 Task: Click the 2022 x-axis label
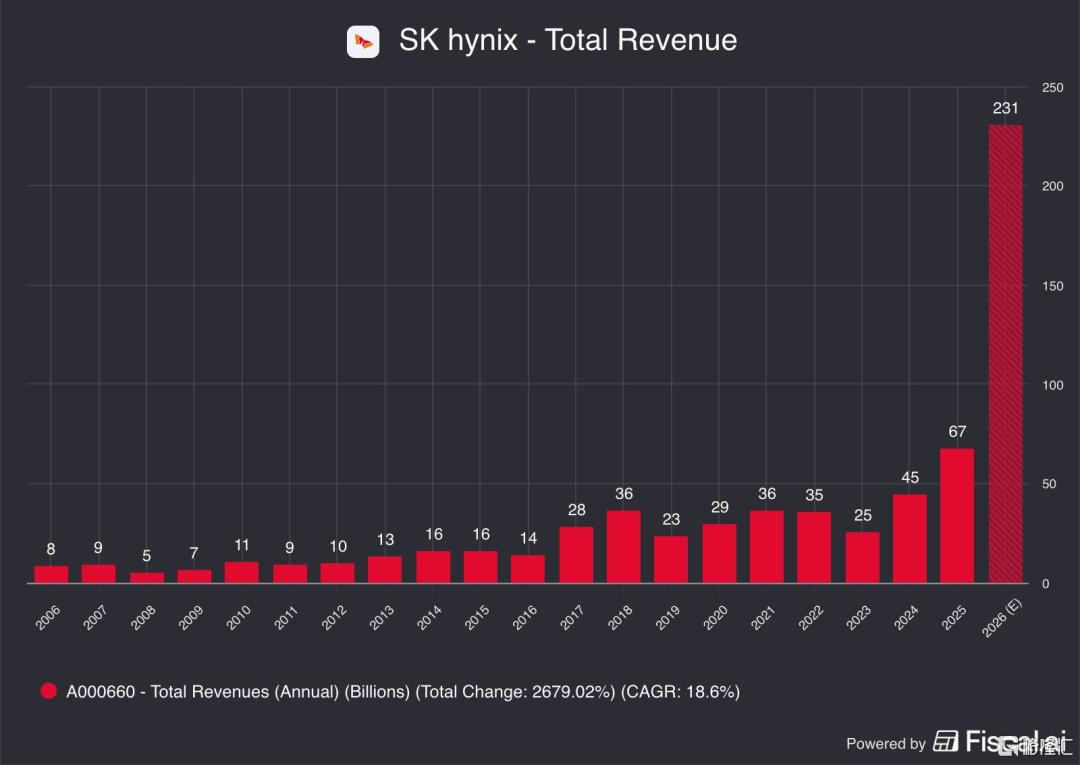tap(811, 618)
